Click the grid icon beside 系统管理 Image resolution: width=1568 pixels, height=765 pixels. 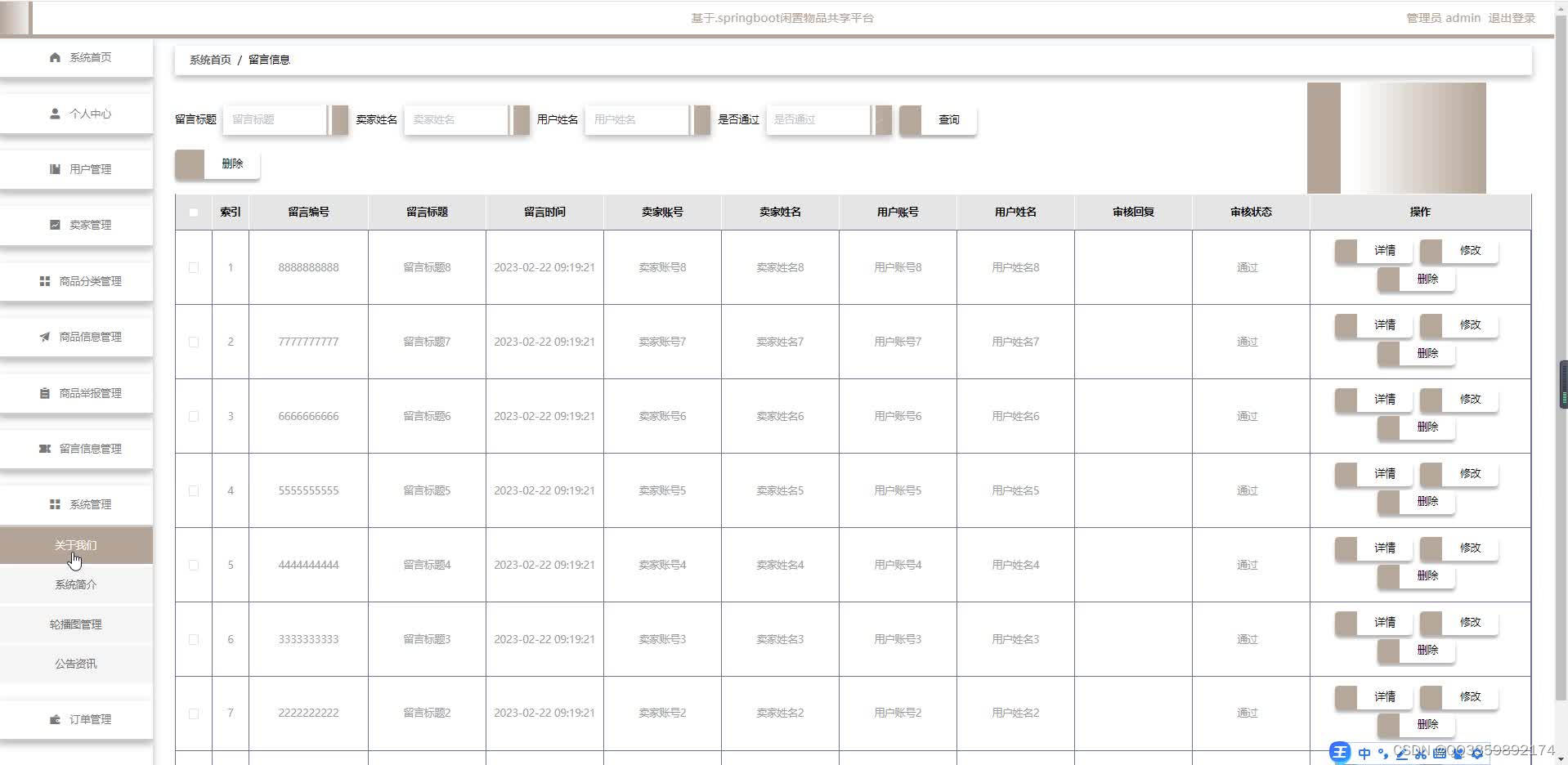click(55, 504)
